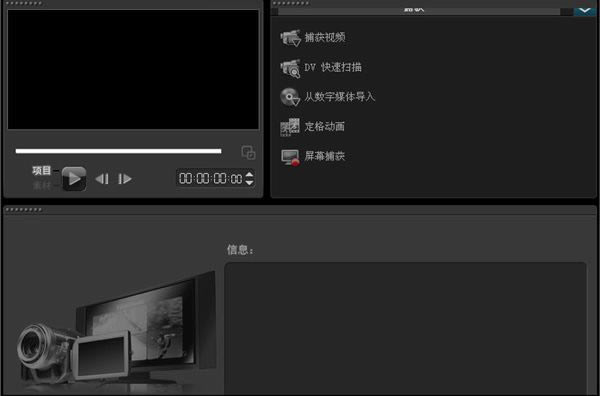The image size is (600, 396).
Task: Click the Capture Video camcorder icon
Action: (290, 37)
